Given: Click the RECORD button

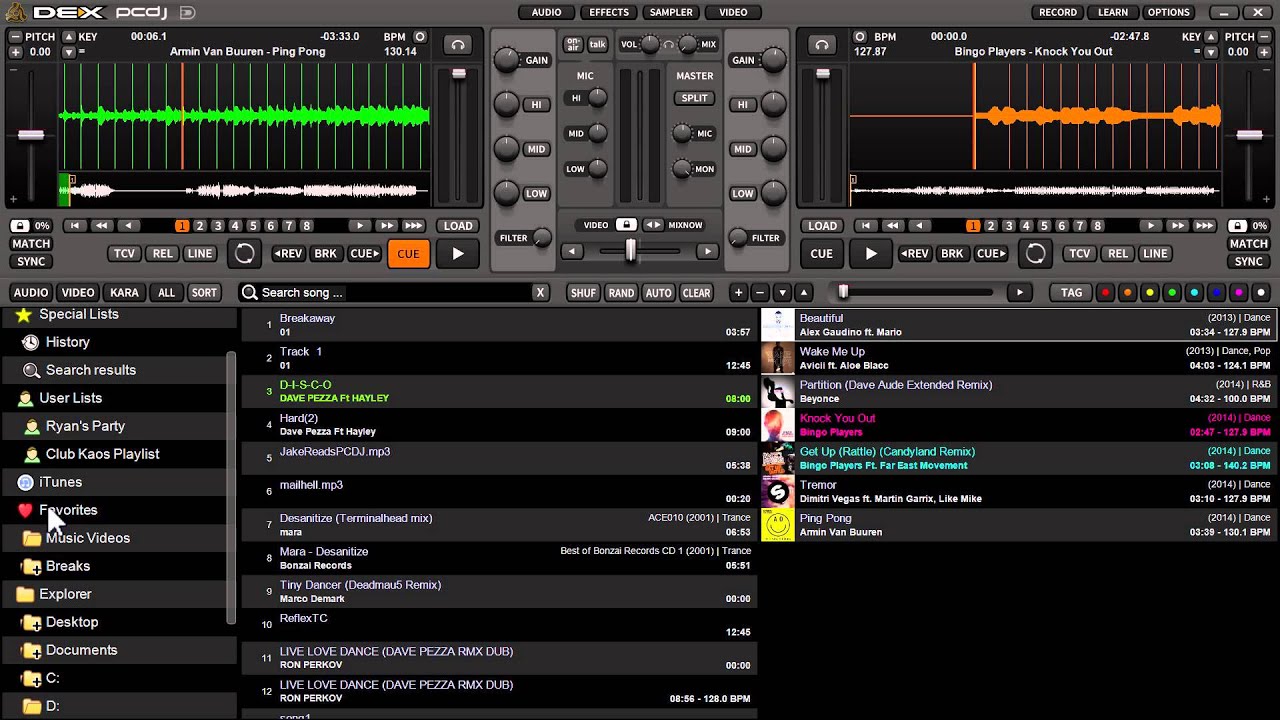Looking at the screenshot, I should [x=1058, y=12].
